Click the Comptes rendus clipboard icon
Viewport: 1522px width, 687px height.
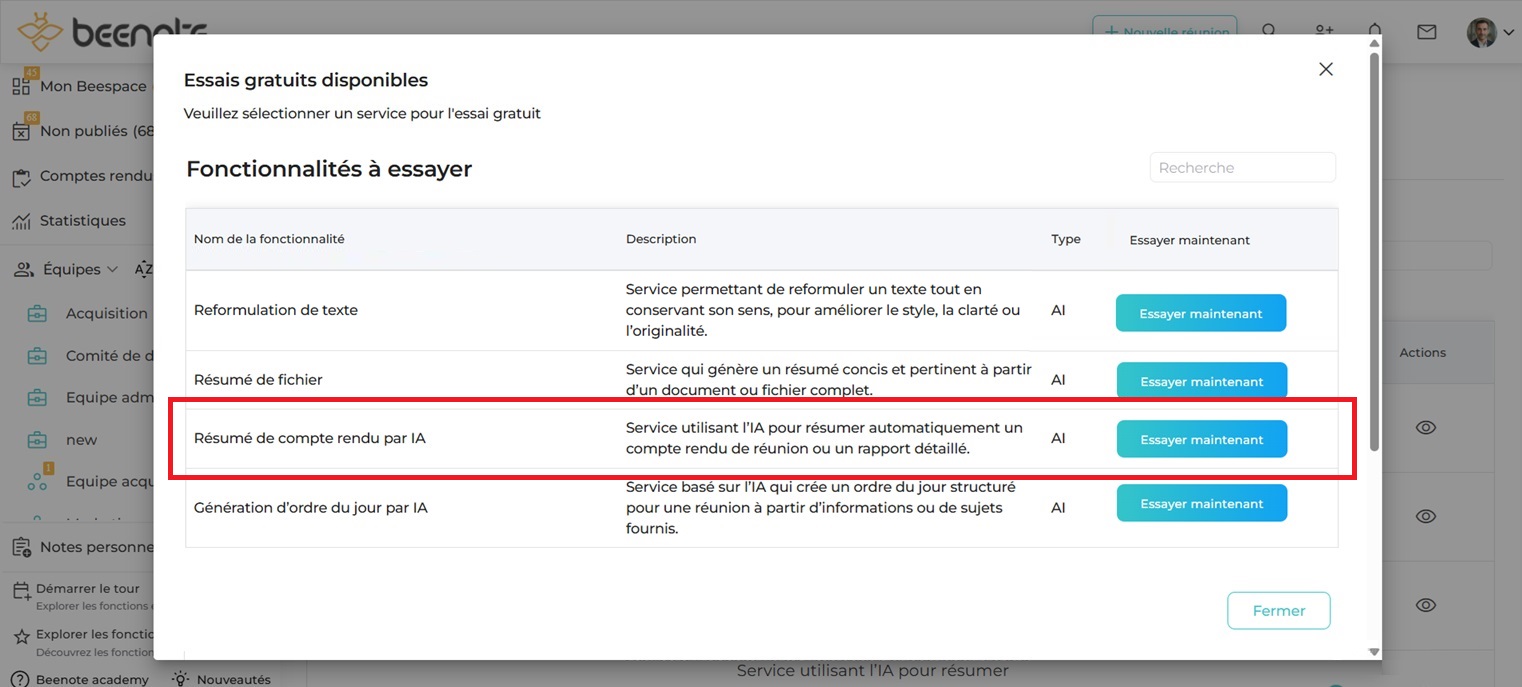click(x=21, y=177)
